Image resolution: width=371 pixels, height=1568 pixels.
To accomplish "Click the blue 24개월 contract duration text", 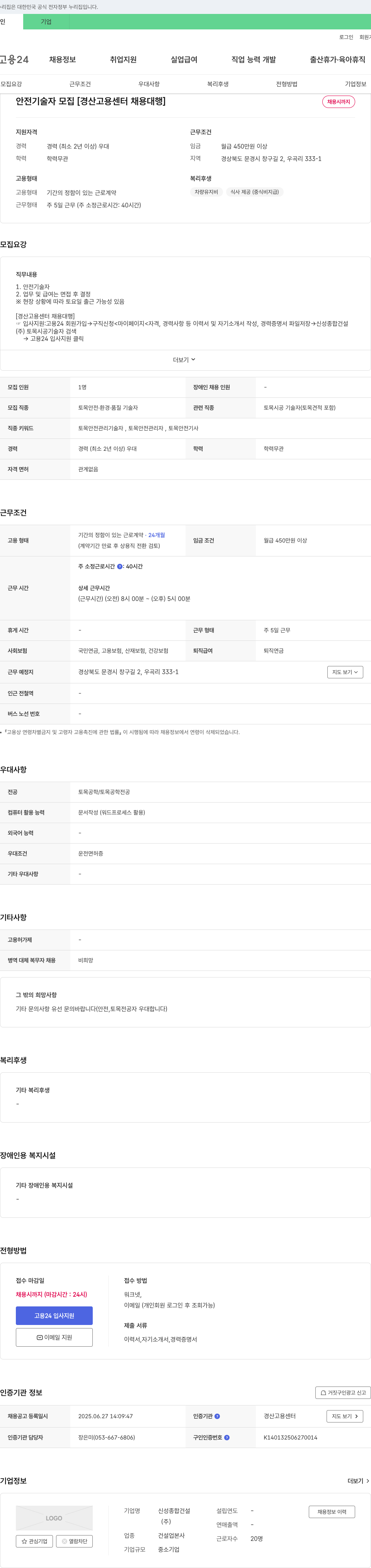I will click(x=156, y=535).
